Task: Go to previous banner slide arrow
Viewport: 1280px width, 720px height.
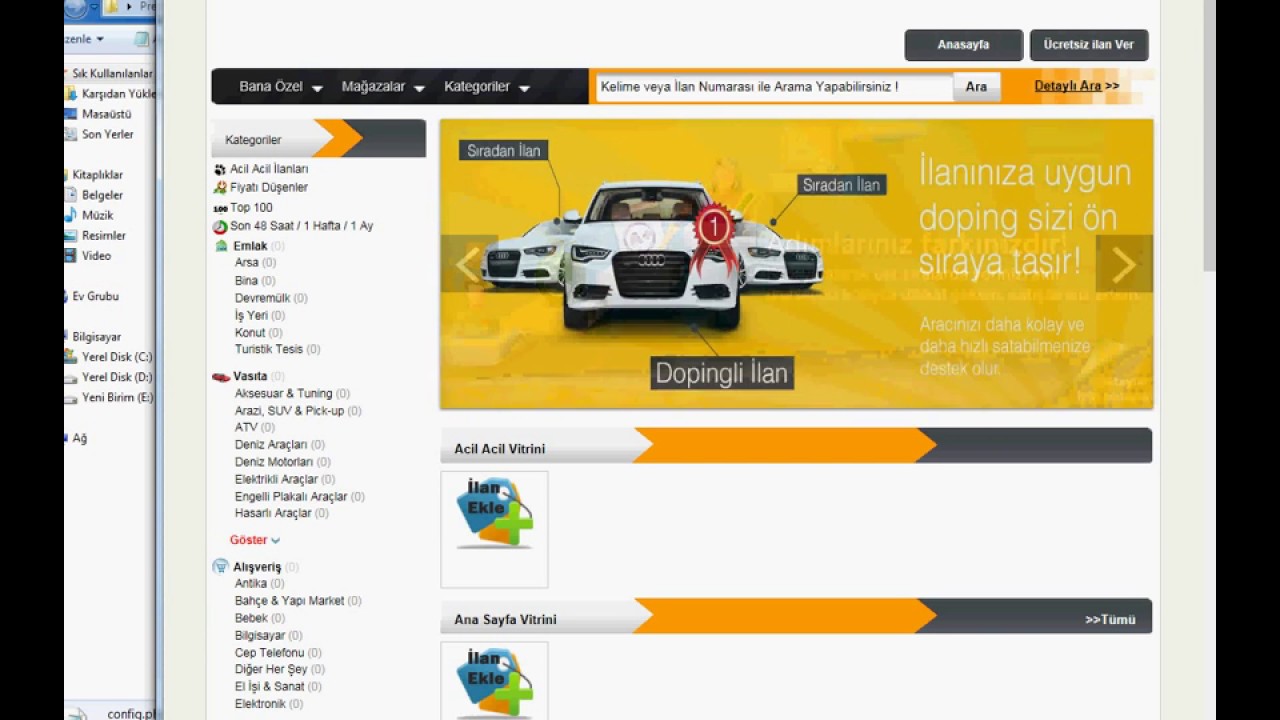Action: pos(469,264)
